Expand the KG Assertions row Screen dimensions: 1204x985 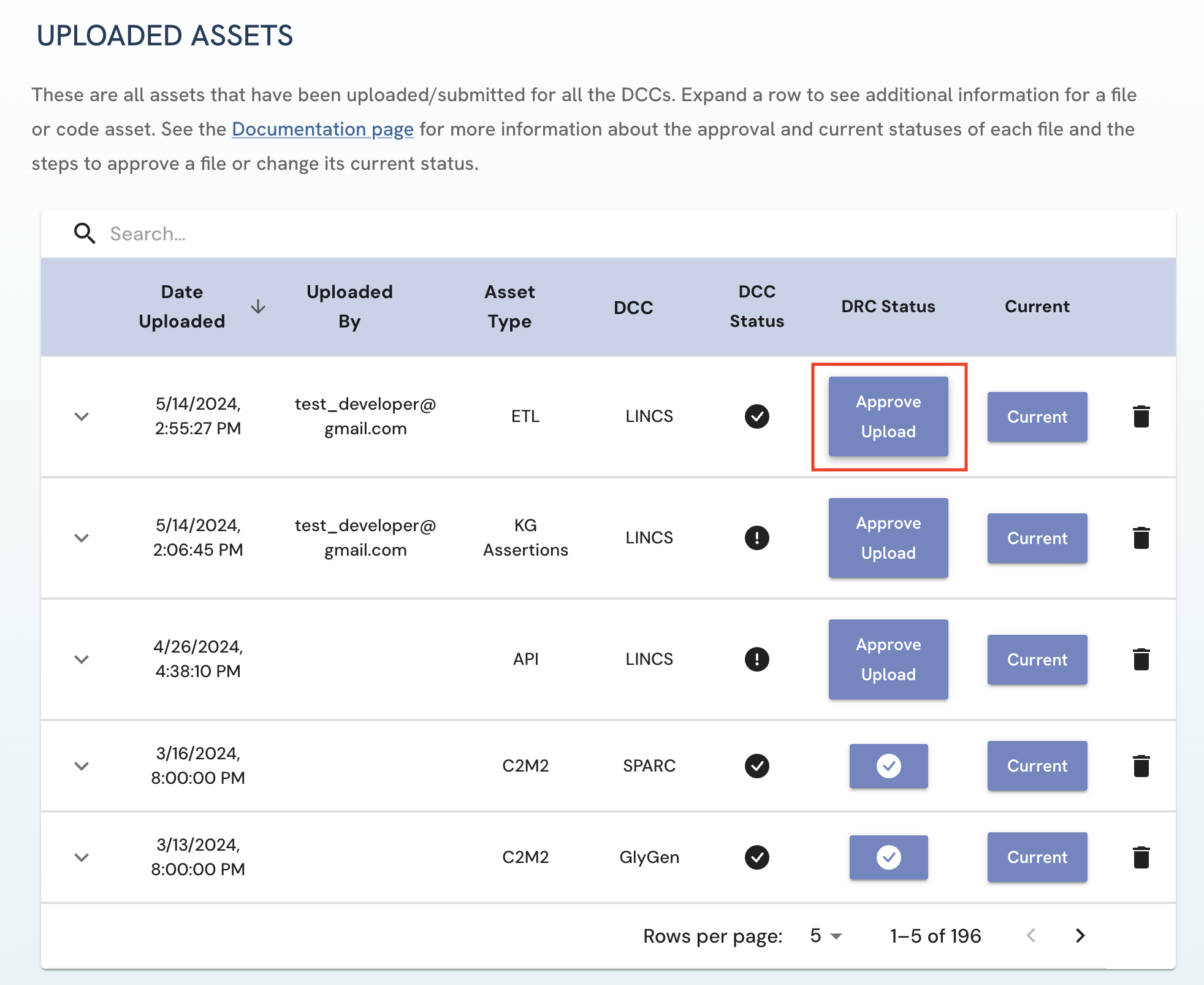[x=82, y=538]
